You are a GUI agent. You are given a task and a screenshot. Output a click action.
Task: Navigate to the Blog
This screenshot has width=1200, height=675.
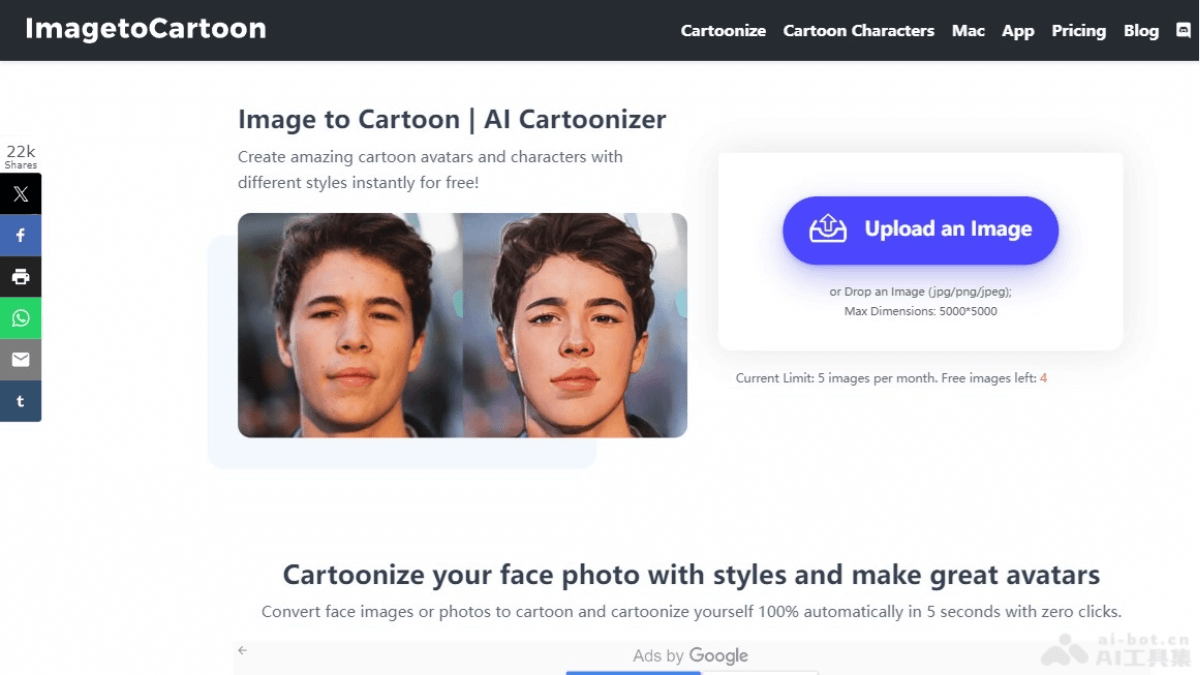click(x=1141, y=31)
